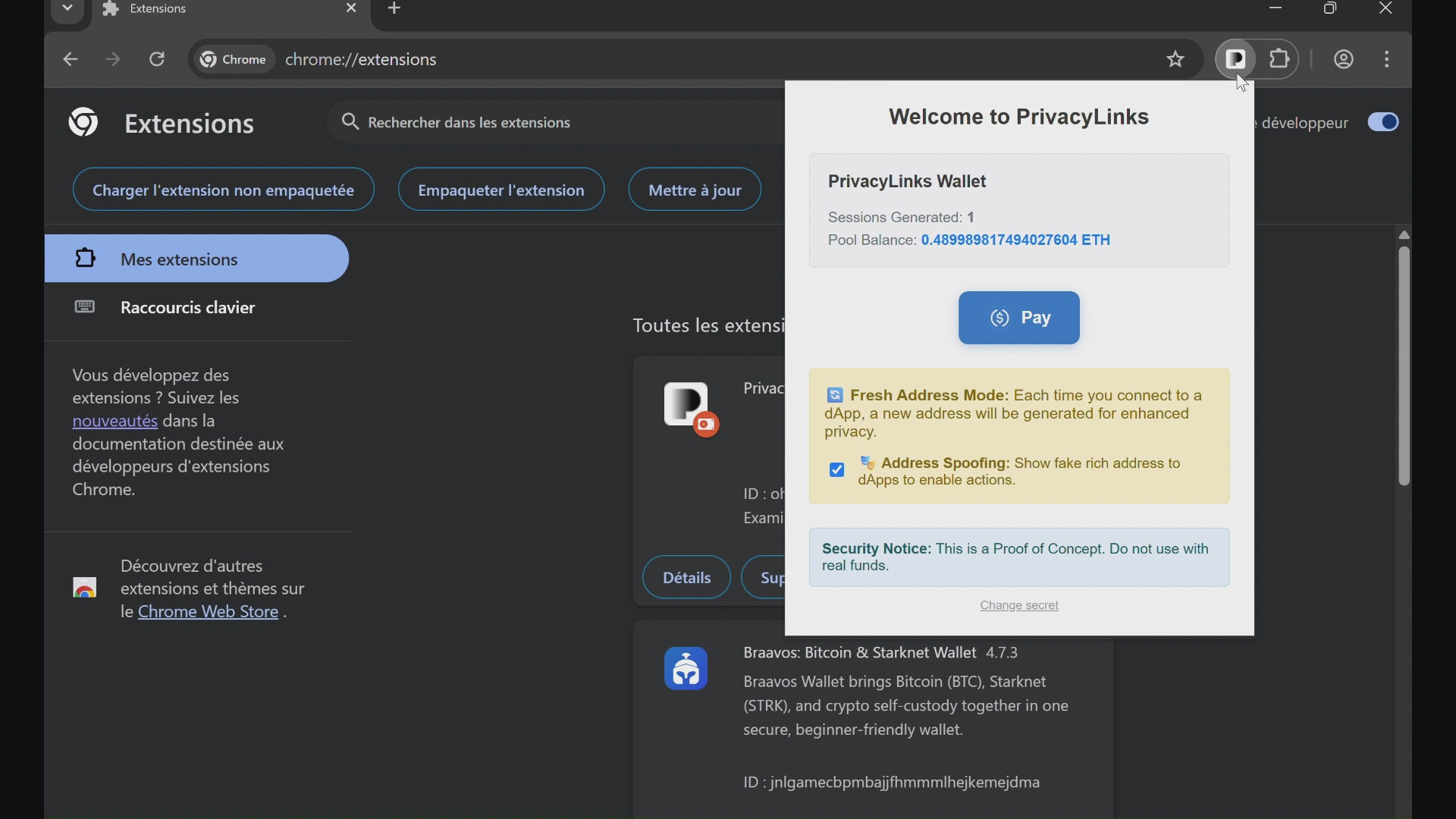This screenshot has height=819, width=1456.
Task: Click Charger l'extension non empaquetée
Action: pyautogui.click(x=224, y=190)
